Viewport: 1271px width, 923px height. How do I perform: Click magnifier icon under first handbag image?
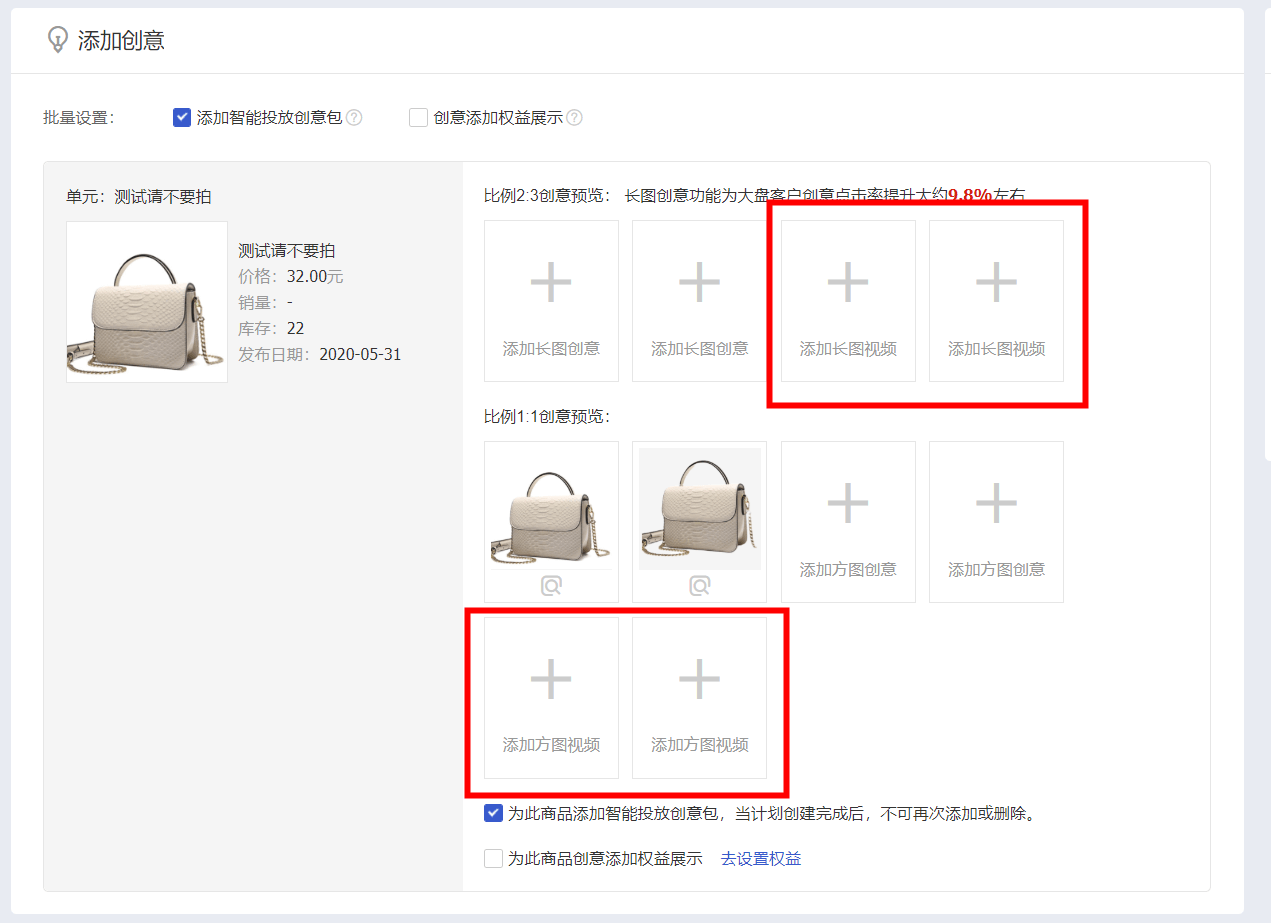[551, 586]
